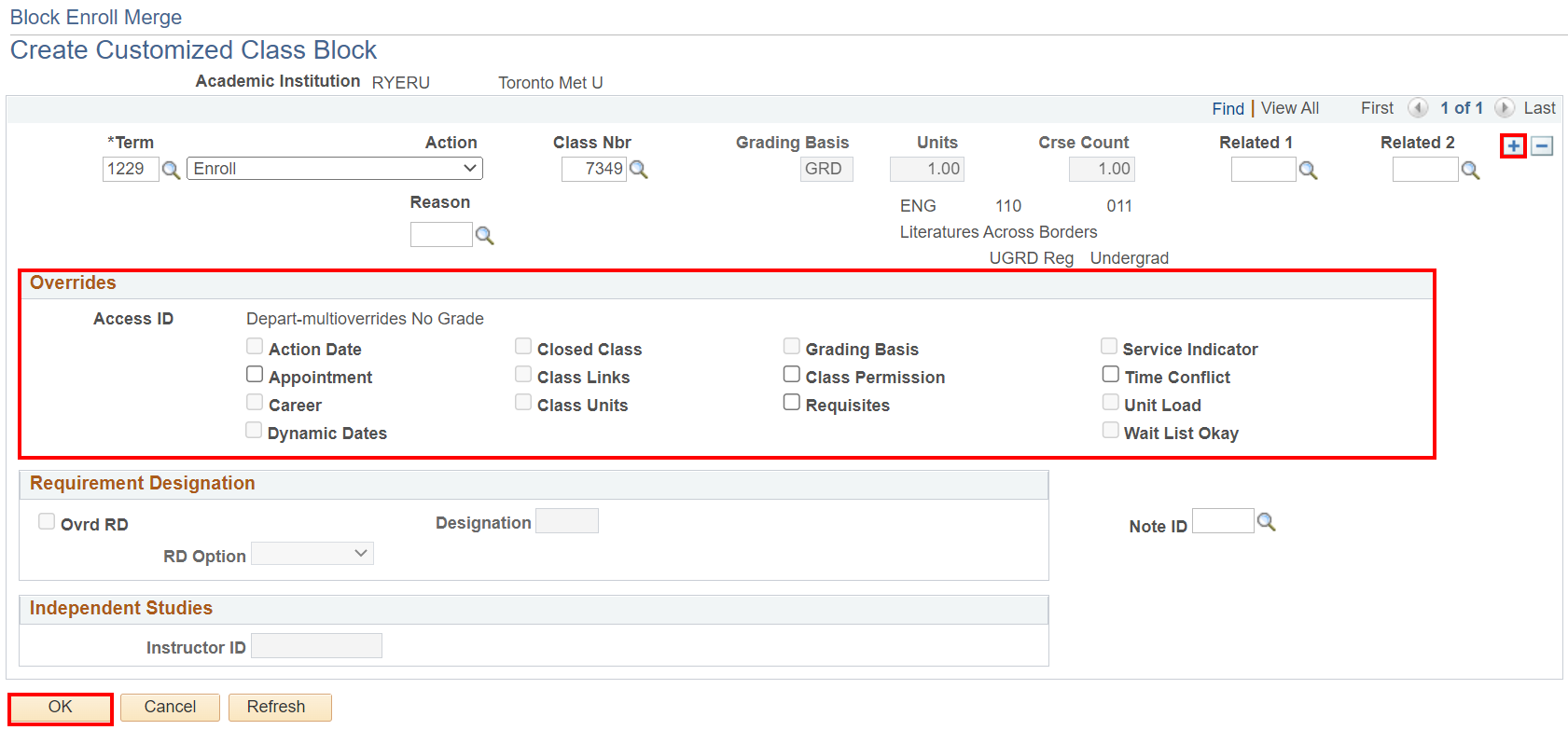The image size is (1568, 730).
Task: Click into the Term input field
Action: click(130, 169)
